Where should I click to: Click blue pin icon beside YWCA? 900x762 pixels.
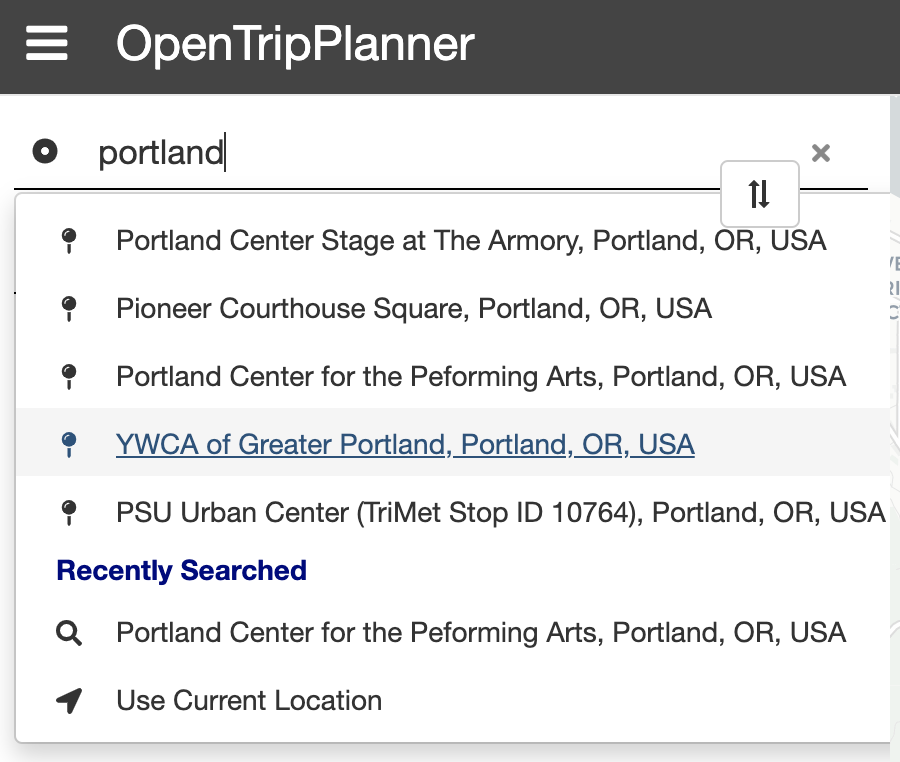coord(69,445)
